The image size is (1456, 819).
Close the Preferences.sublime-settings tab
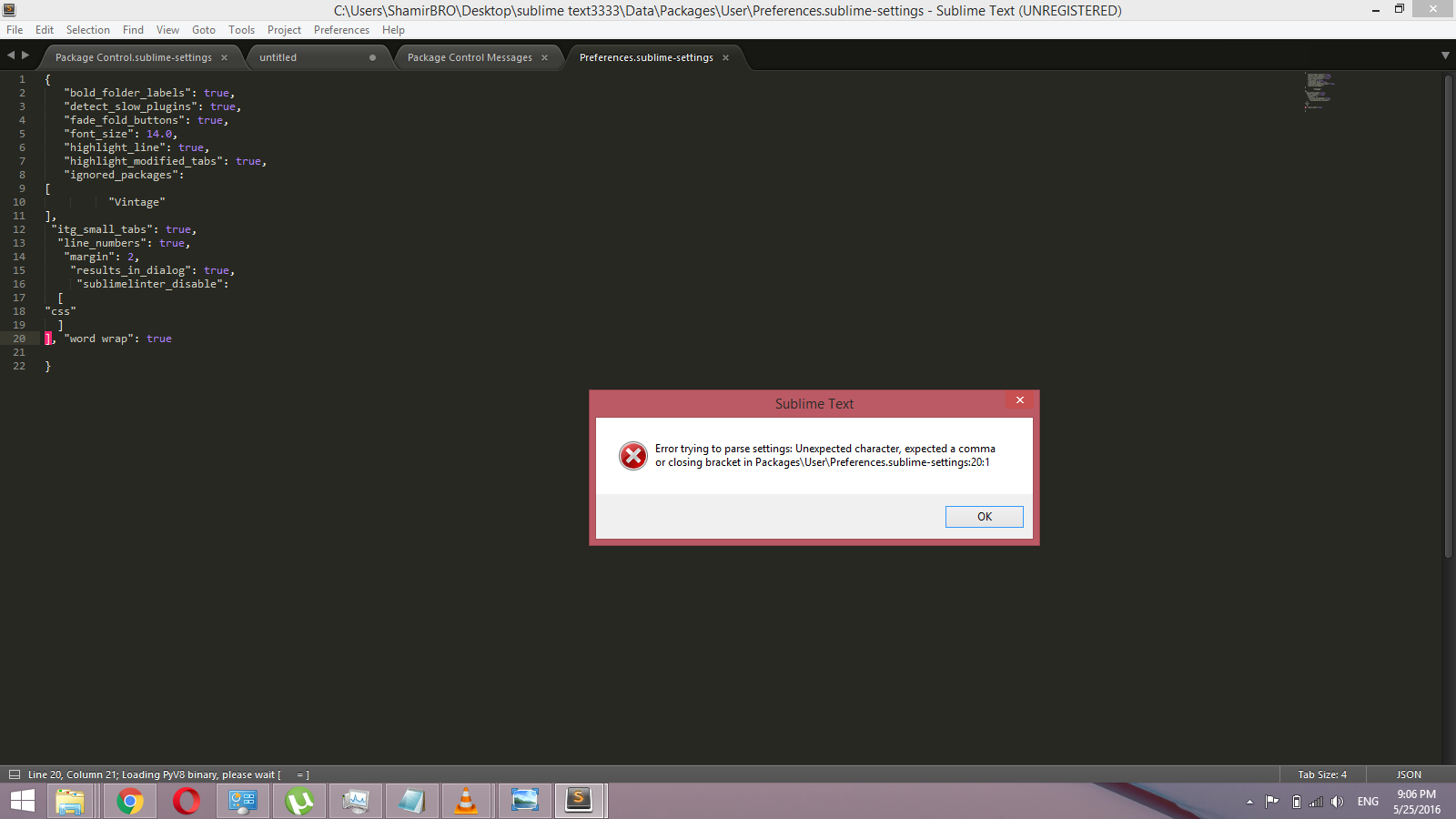pyautogui.click(x=725, y=57)
